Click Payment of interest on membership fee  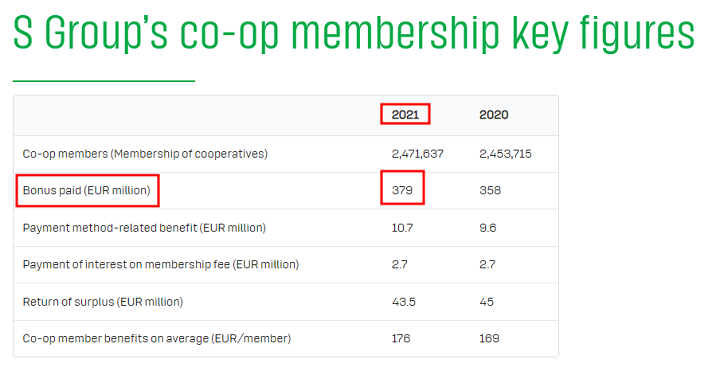161,265
